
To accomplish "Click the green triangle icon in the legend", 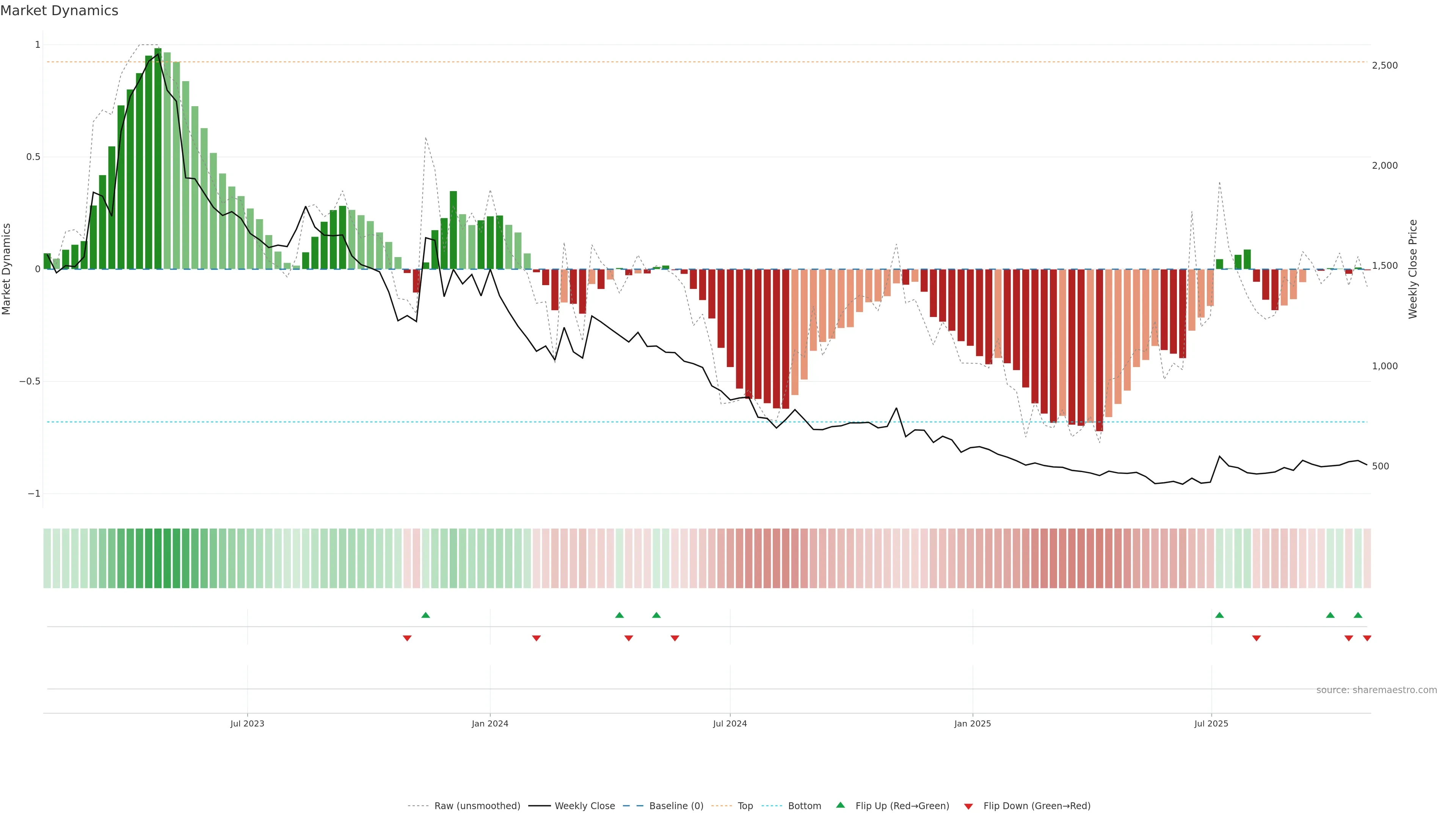I will [x=841, y=805].
